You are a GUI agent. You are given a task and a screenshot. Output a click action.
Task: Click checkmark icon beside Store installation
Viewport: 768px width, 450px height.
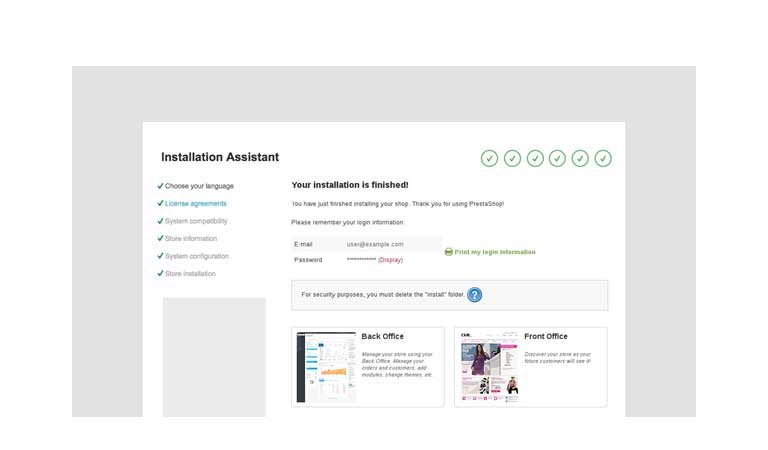(160, 273)
